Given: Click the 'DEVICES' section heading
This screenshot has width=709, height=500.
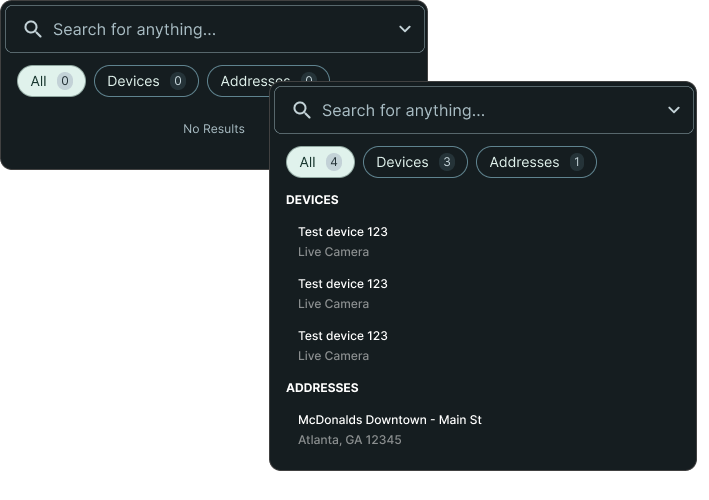Looking at the screenshot, I should tap(312, 200).
